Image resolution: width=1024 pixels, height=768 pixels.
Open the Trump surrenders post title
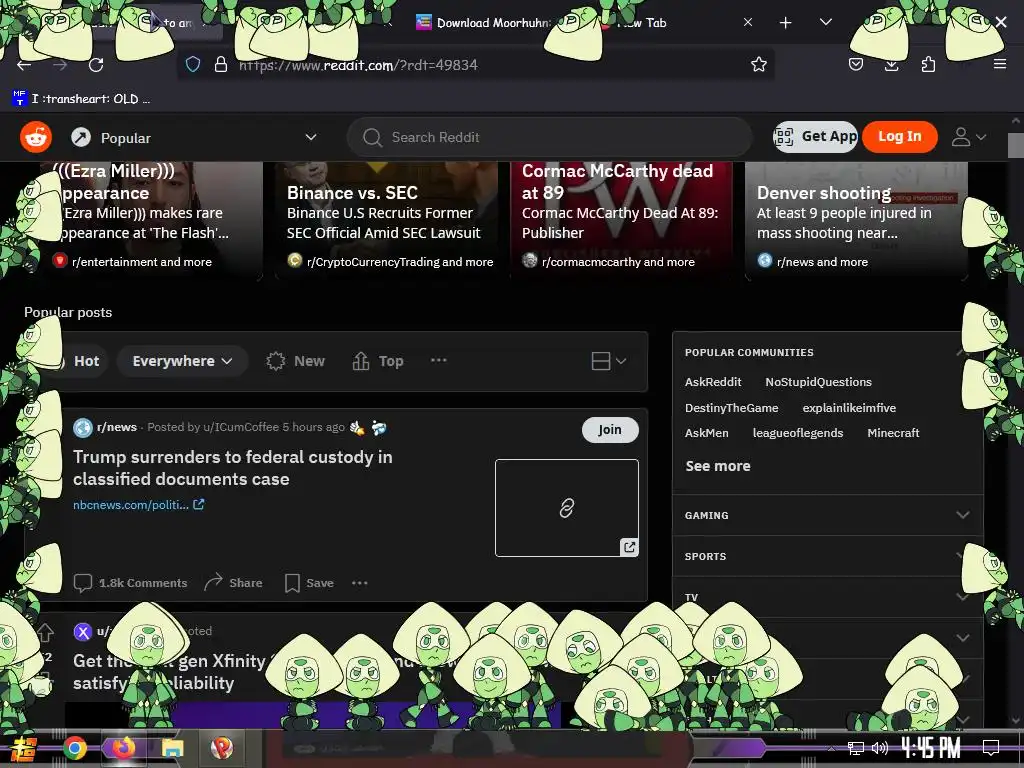pos(232,468)
